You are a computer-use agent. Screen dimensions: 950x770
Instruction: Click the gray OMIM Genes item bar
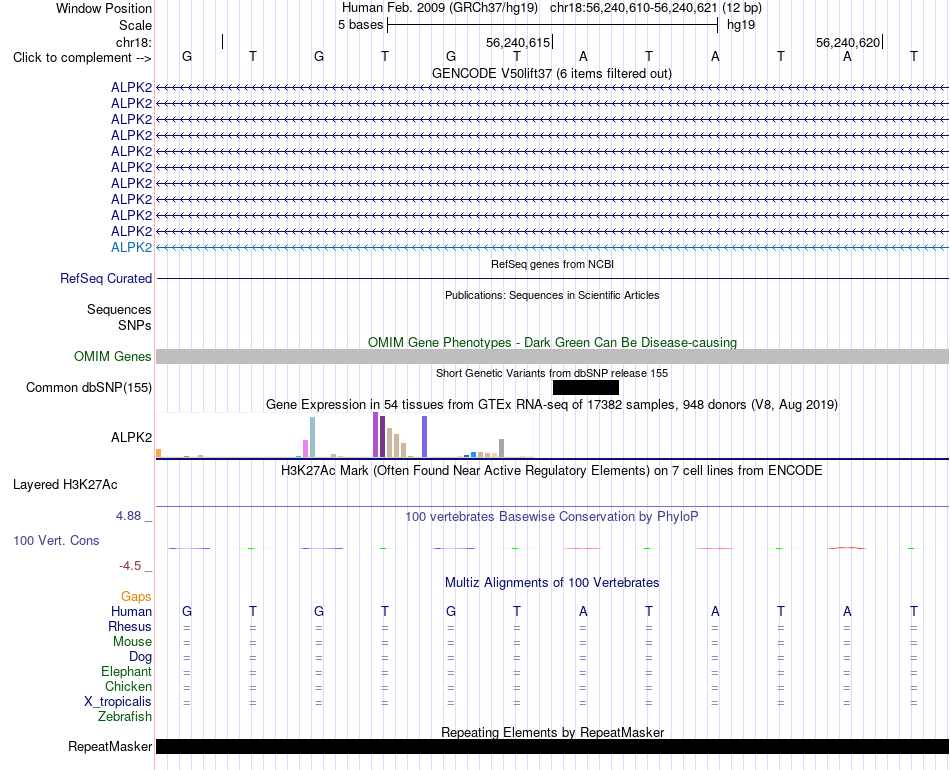click(552, 356)
